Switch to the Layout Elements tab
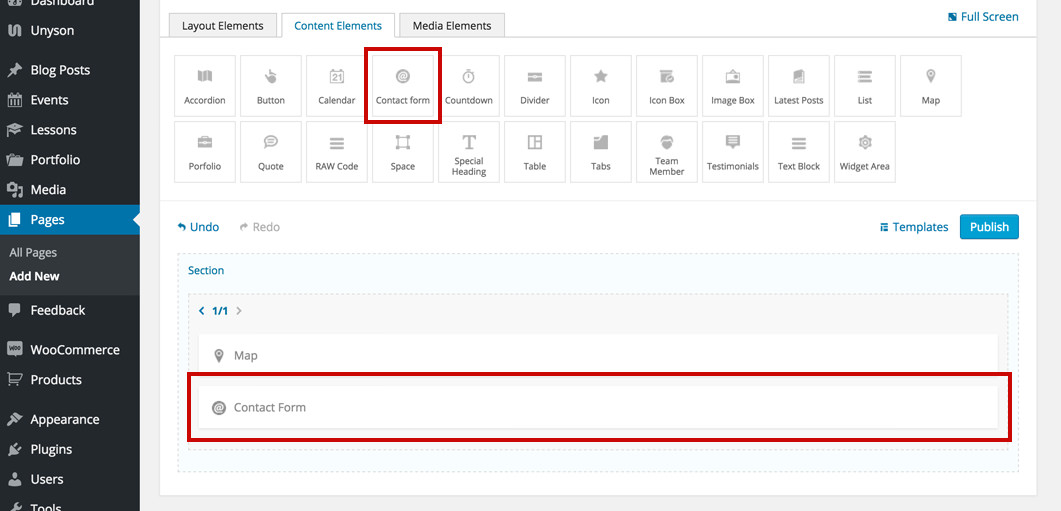 pyautogui.click(x=223, y=26)
